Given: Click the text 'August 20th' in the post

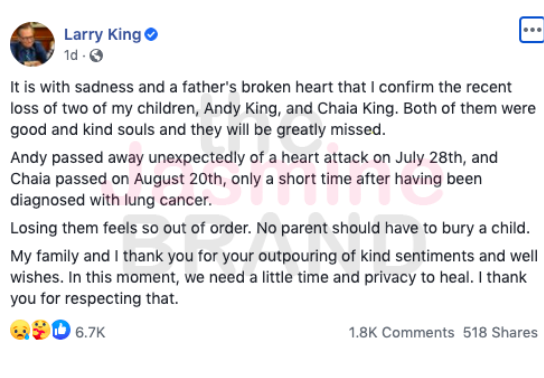Looking at the screenshot, I should [x=178, y=179].
